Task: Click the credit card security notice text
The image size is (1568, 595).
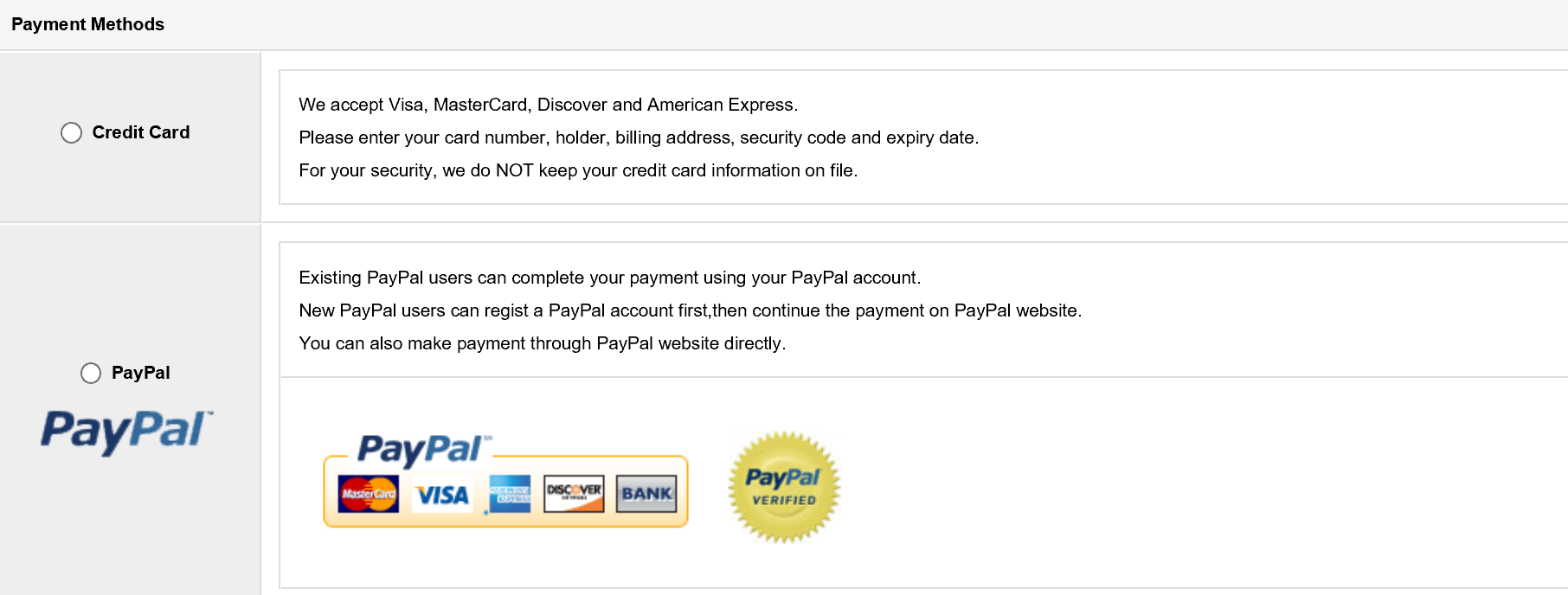Action: coord(578,170)
